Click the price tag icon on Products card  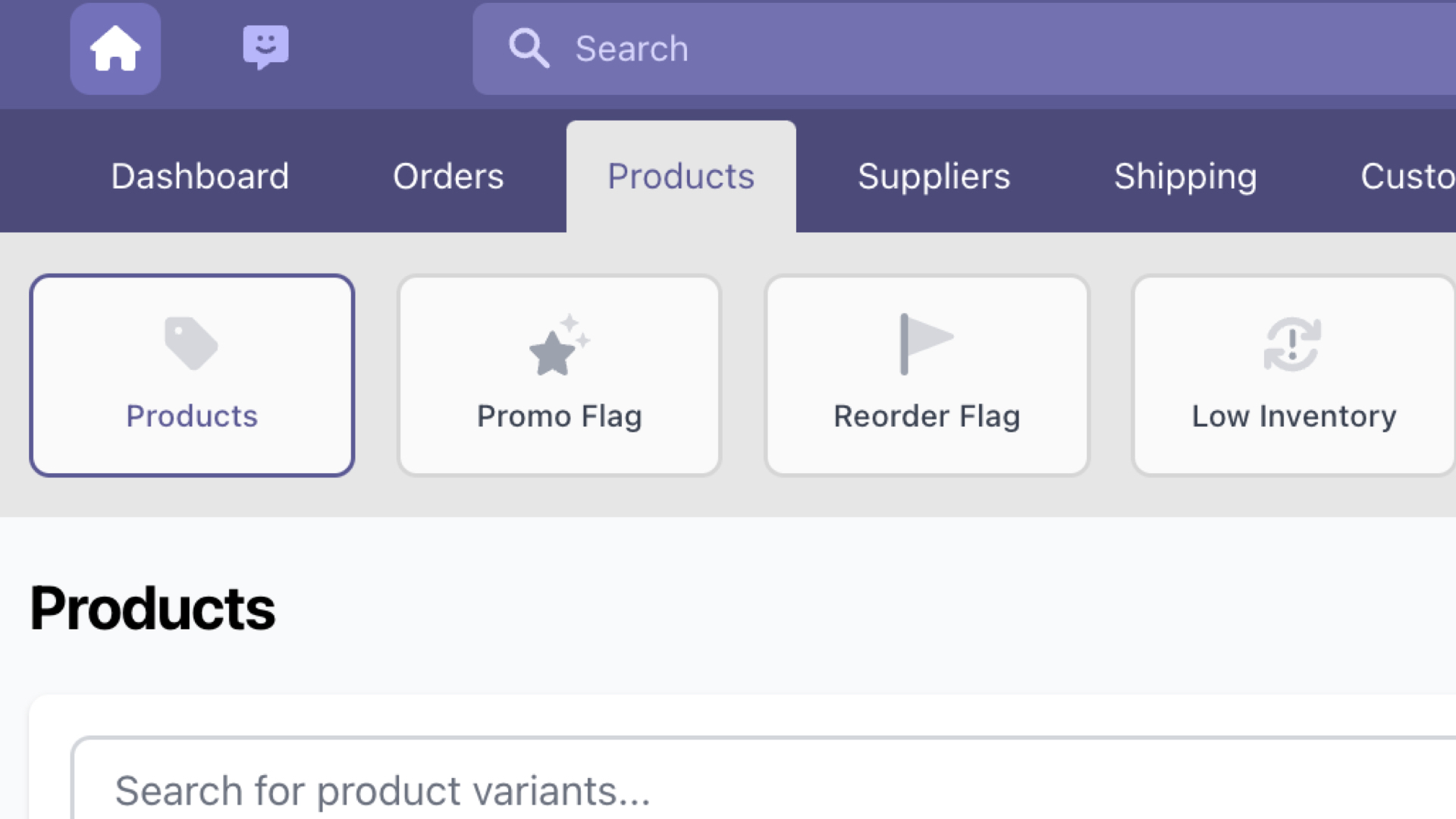[191, 344]
